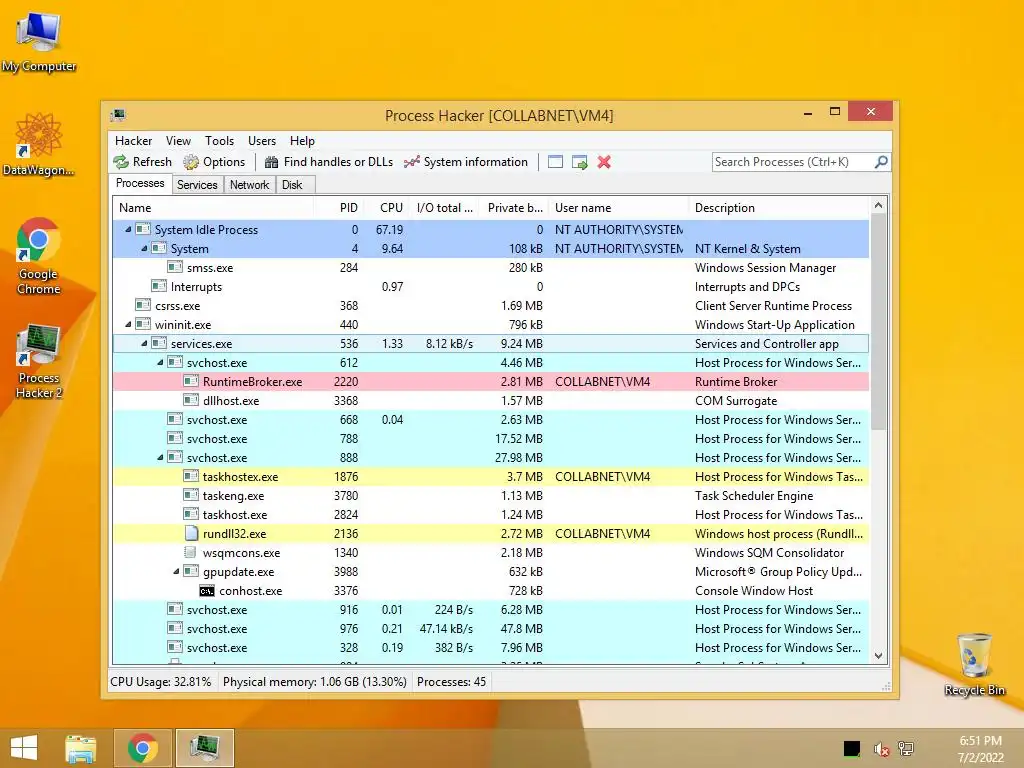
Task: Click the muted volume tray icon
Action: pos(881,749)
